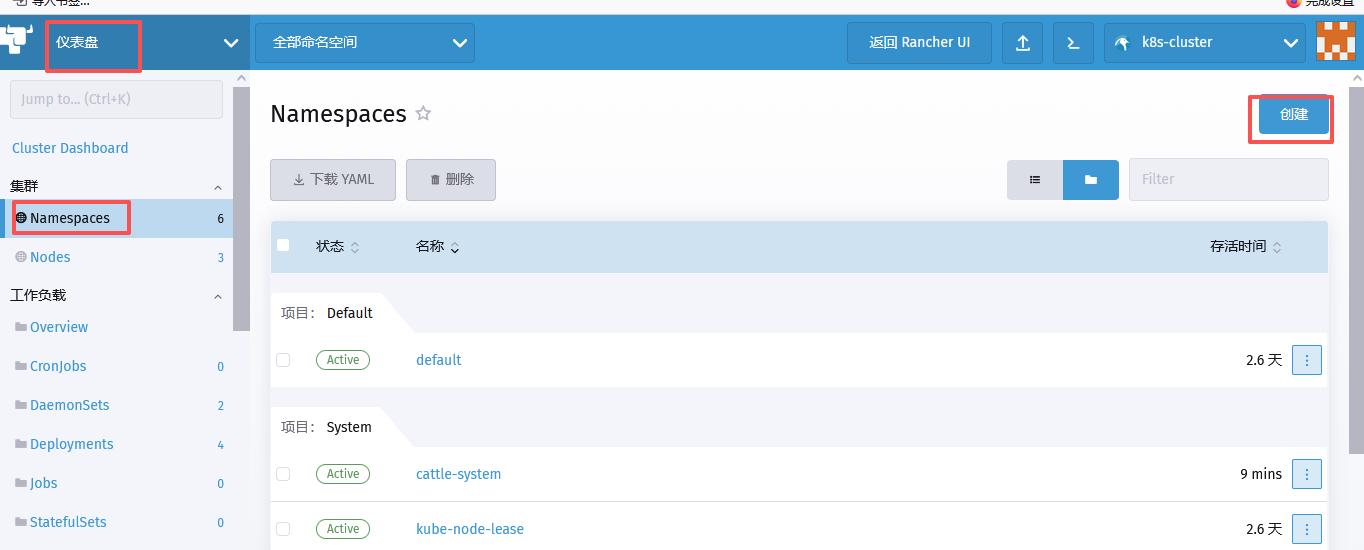
Task: Check the default namespace checkbox
Action: pos(283,360)
